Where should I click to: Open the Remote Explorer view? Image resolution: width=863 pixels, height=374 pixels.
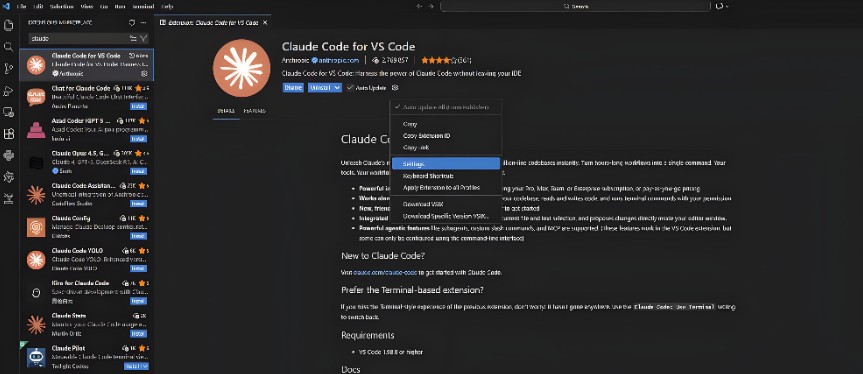tap(8, 112)
